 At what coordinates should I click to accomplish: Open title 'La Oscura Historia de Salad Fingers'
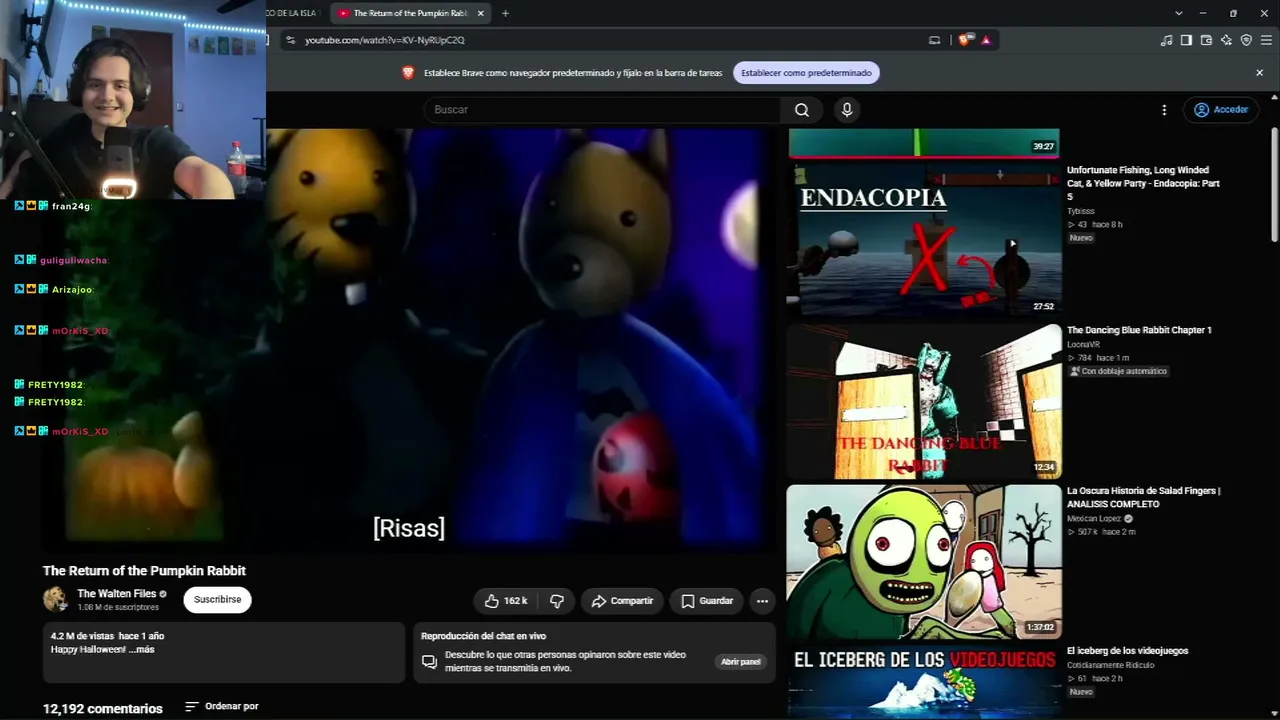[x=1143, y=498]
